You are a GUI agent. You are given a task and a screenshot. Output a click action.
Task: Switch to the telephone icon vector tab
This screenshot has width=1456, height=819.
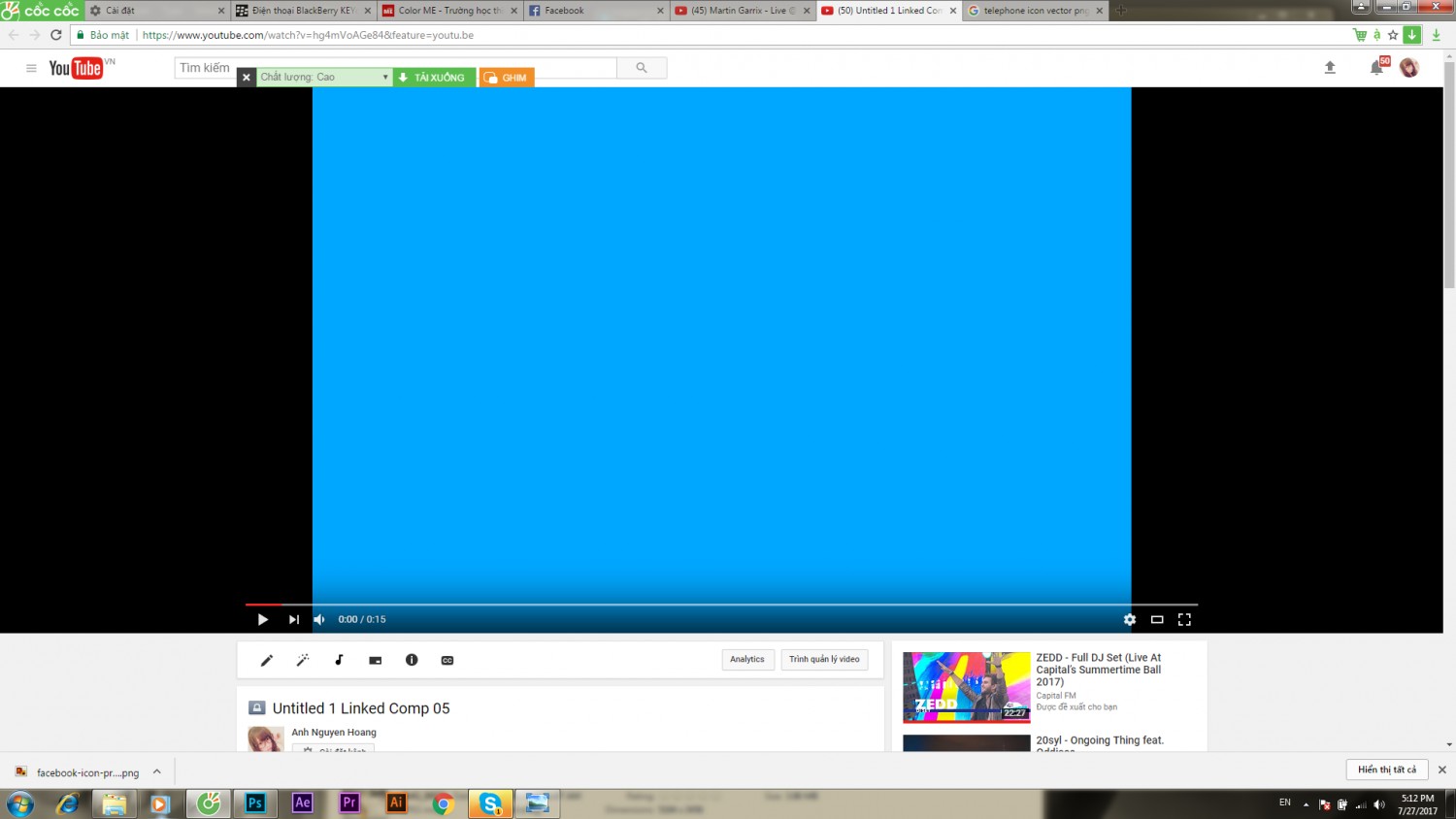1036,11
